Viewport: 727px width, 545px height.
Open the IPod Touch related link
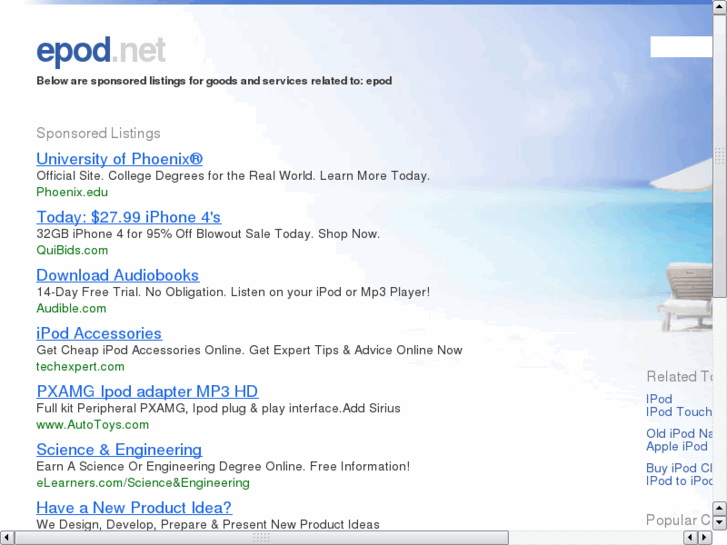tap(679, 412)
